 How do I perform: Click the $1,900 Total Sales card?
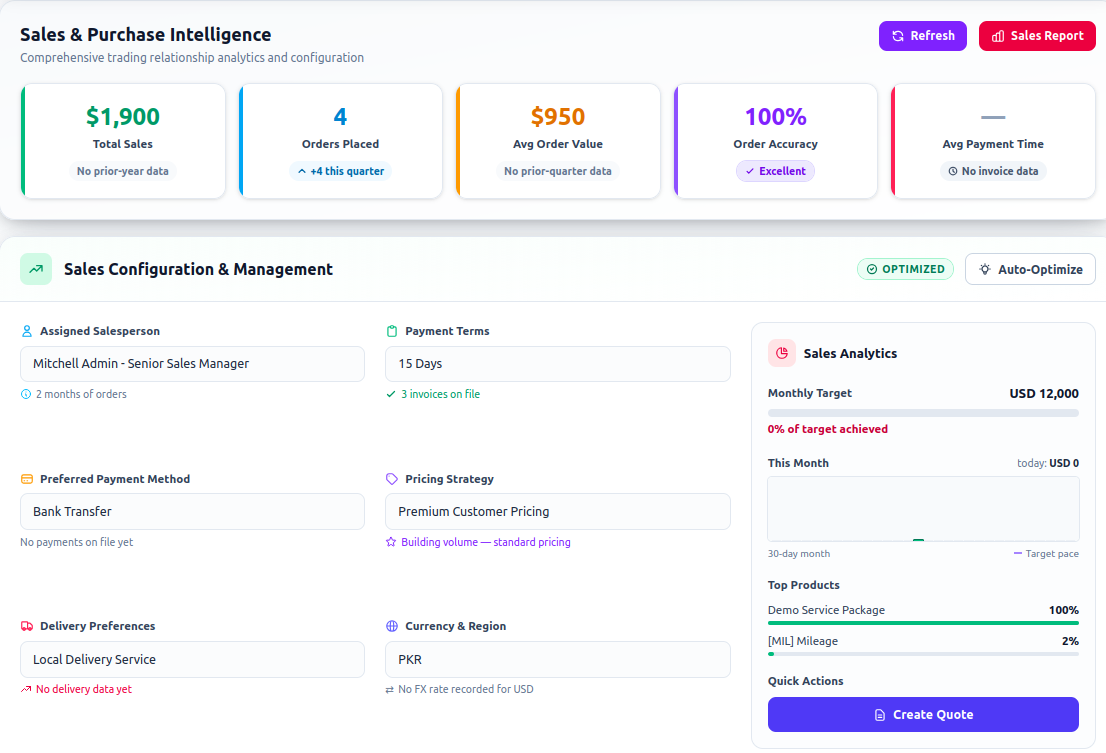click(123, 141)
